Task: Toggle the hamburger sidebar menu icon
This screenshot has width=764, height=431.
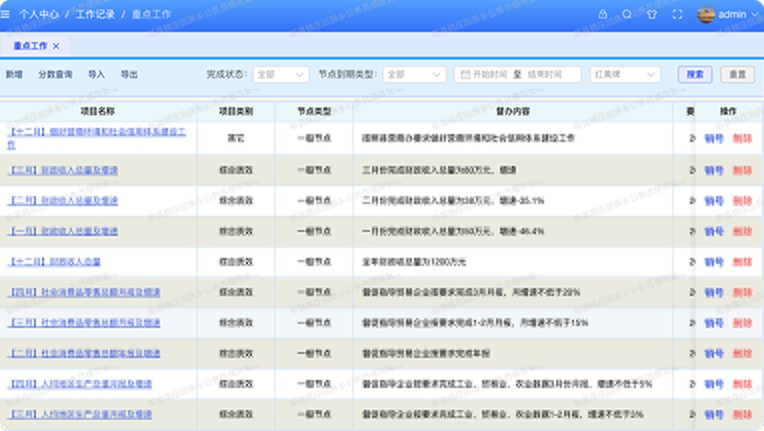Action: pyautogui.click(x=5, y=14)
